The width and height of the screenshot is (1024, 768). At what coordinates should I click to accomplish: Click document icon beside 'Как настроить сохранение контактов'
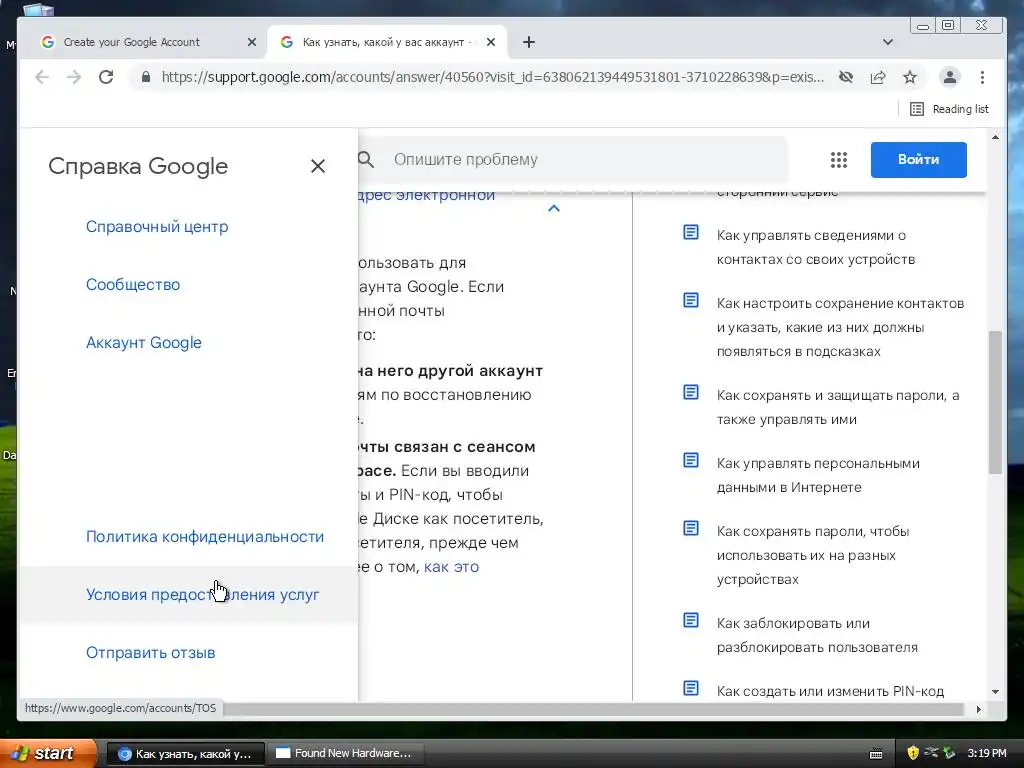(691, 300)
